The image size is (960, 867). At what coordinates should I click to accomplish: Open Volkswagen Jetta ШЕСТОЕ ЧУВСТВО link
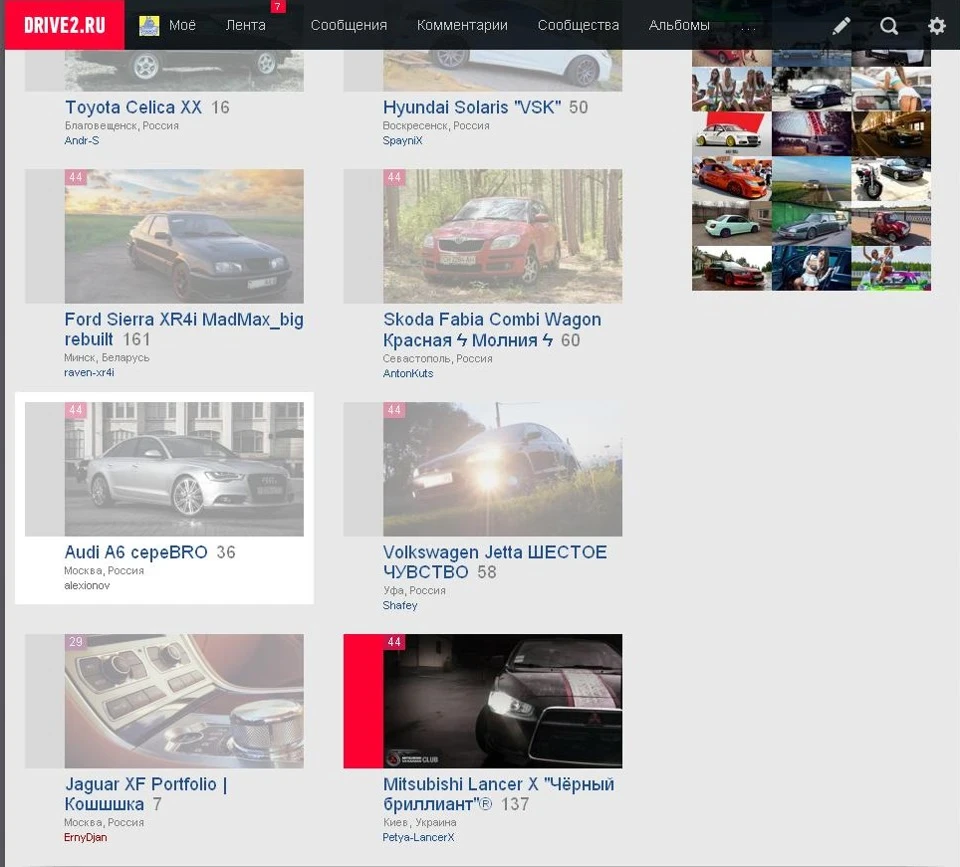pos(495,561)
